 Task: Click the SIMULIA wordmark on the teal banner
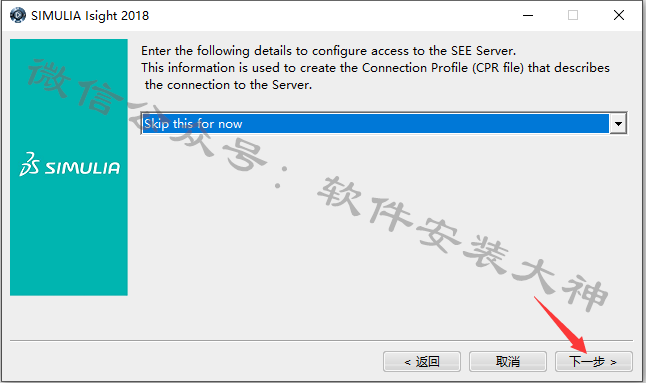coord(82,168)
